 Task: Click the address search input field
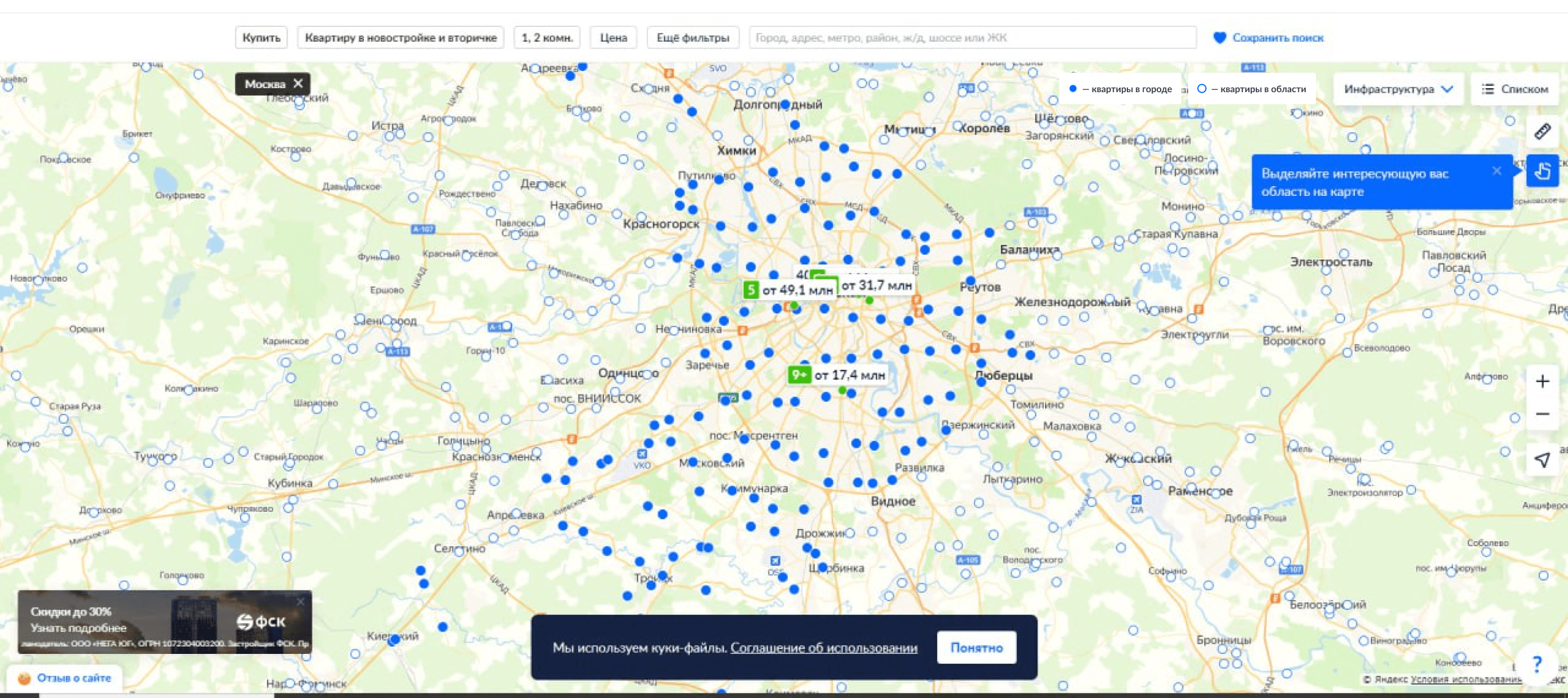(972, 38)
